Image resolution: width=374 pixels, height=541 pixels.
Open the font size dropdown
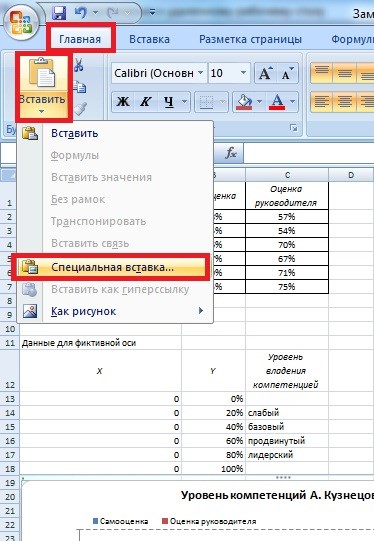(x=244, y=73)
